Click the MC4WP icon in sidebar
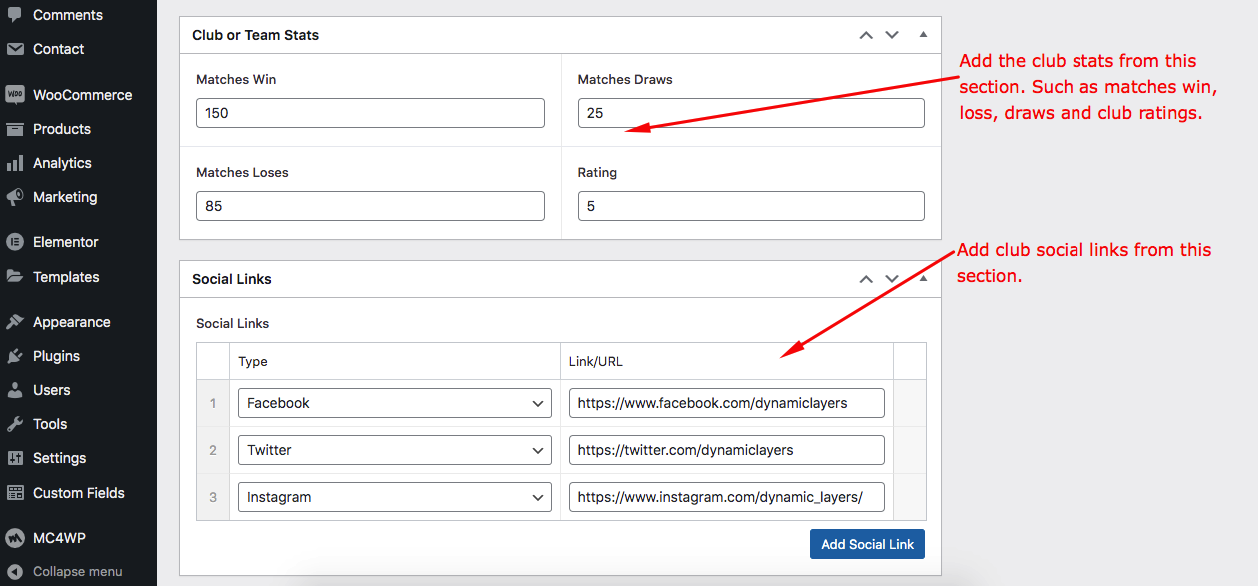1258x586 pixels. pos(15,538)
